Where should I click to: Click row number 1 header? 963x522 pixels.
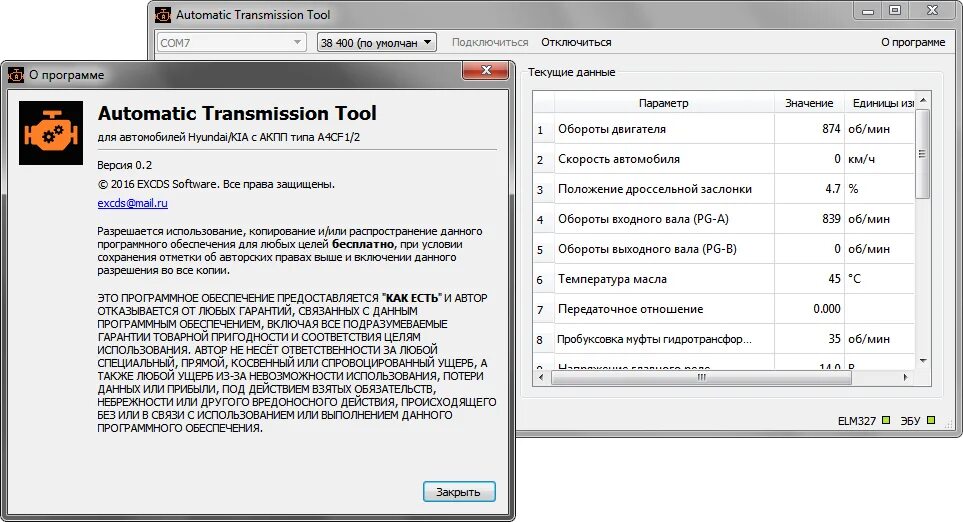point(544,130)
